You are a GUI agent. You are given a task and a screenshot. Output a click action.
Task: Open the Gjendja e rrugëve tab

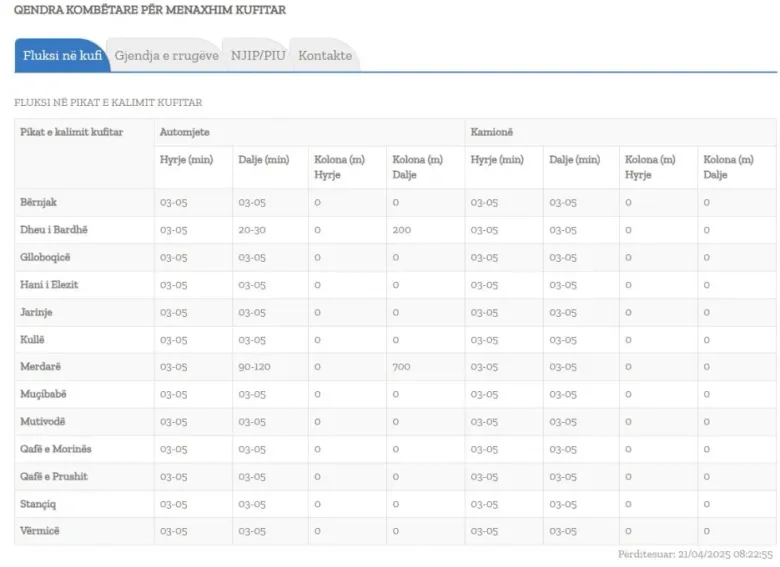[x=166, y=56]
